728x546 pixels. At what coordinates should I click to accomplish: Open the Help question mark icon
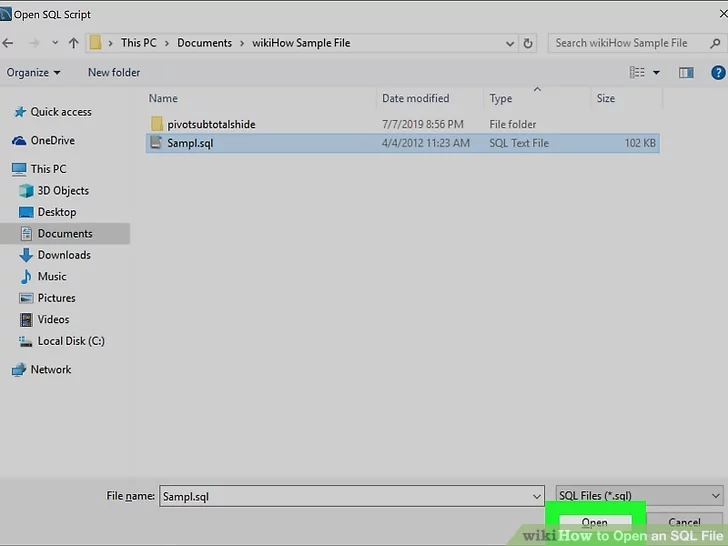pos(717,72)
